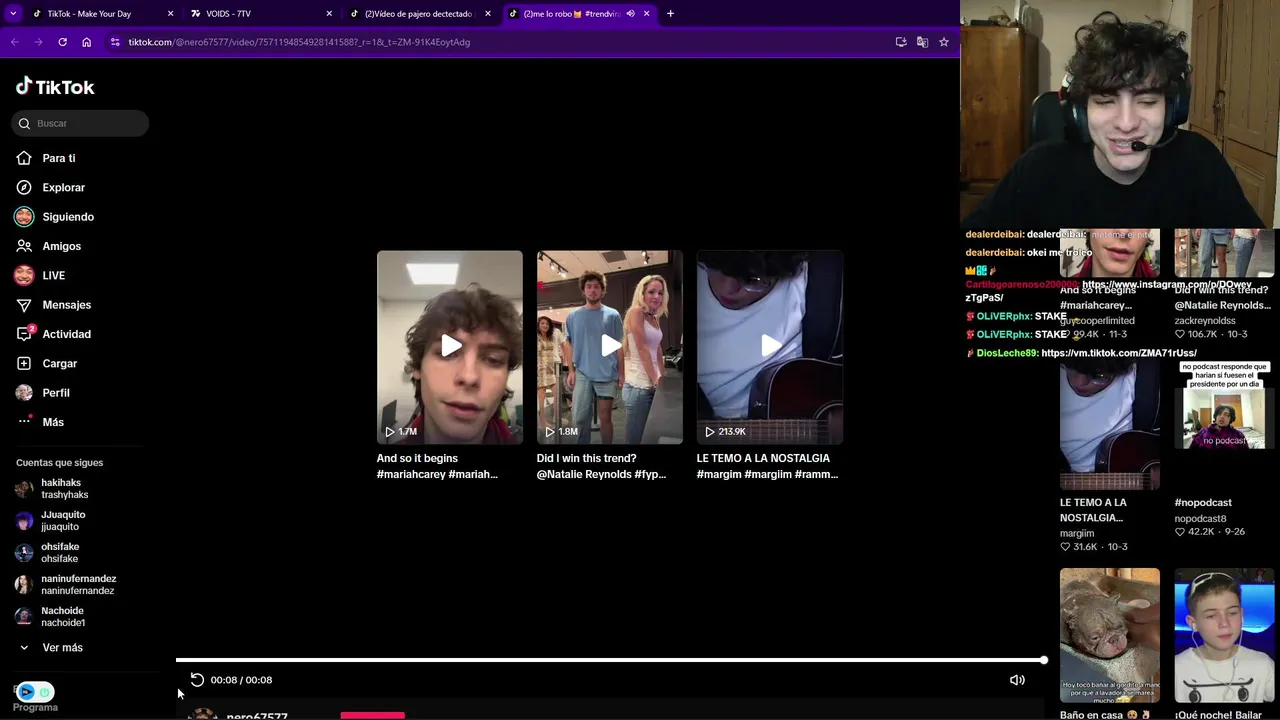Click the video progress bar
Viewport: 1280px width, 720px height.
click(x=610, y=660)
